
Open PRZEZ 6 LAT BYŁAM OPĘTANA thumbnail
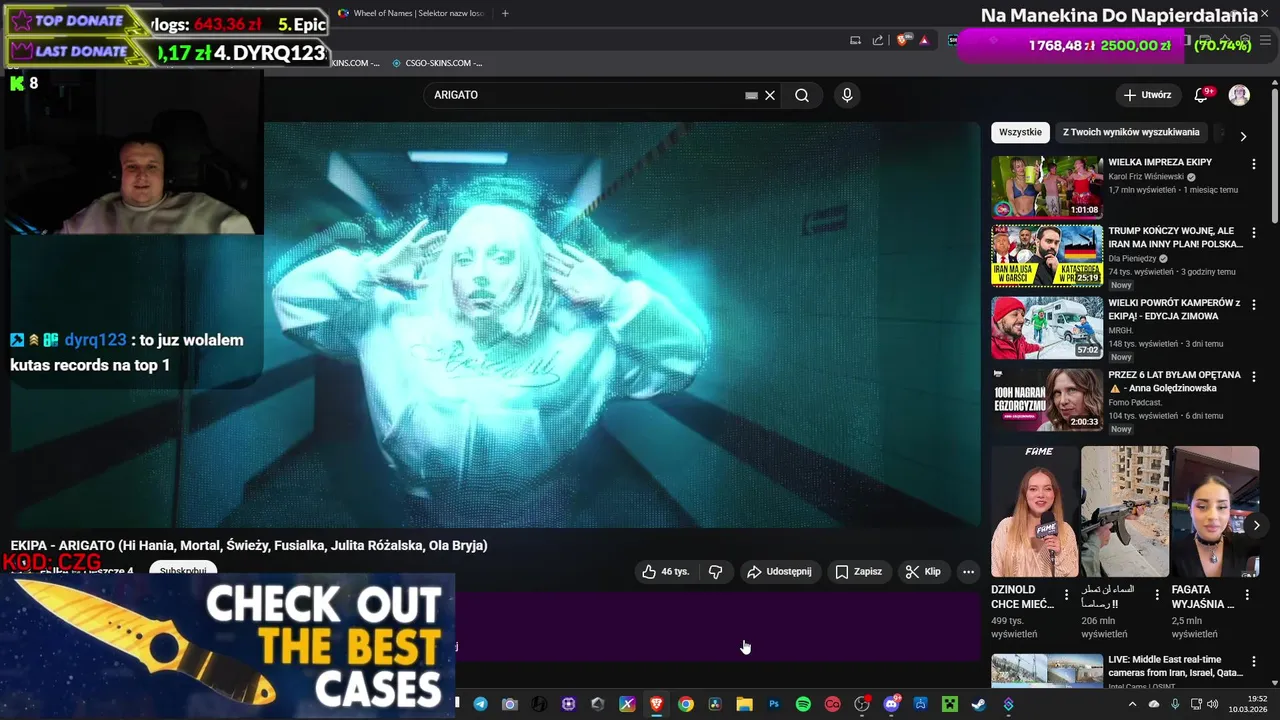[1047, 400]
